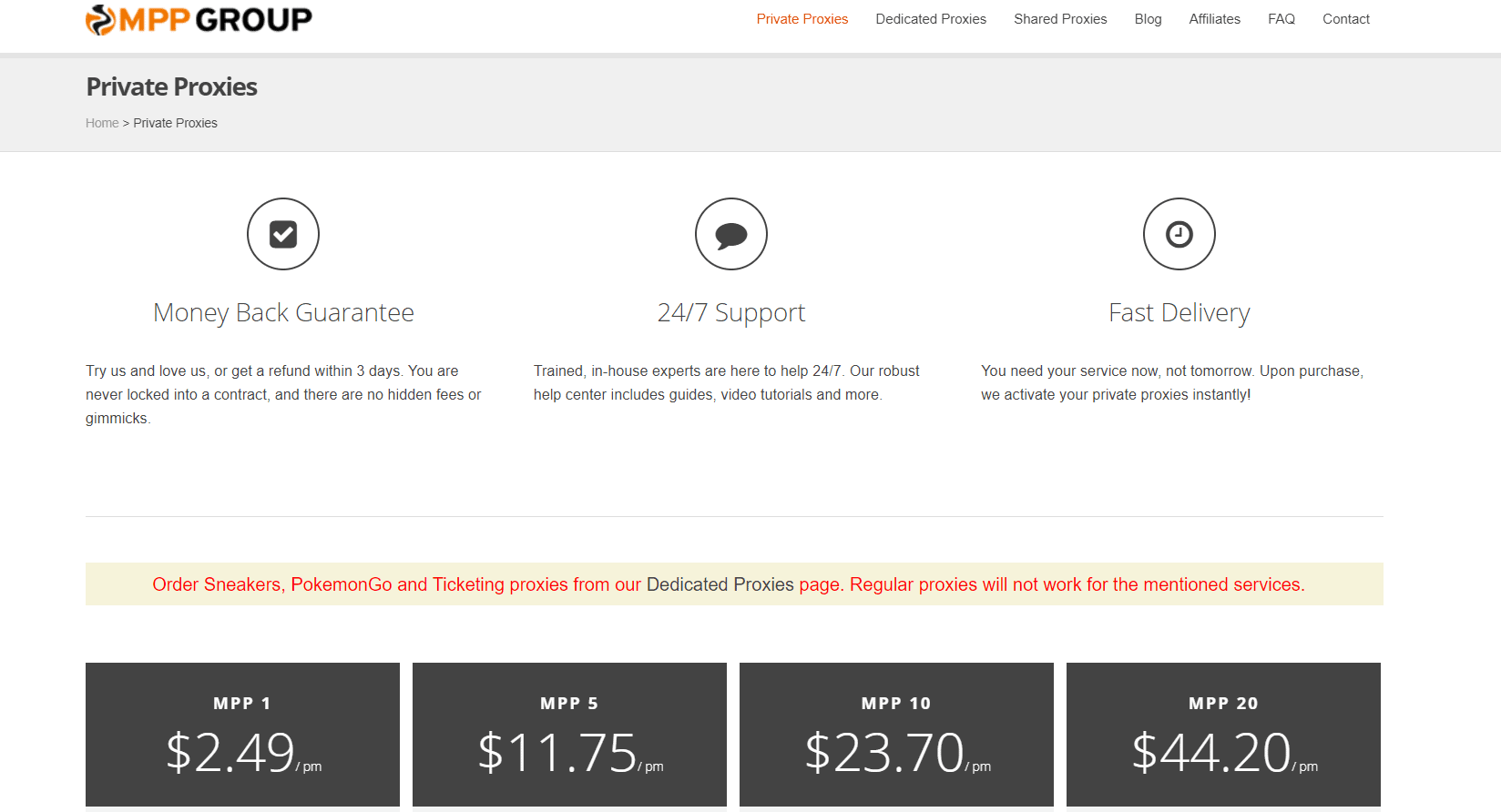Open the Private Proxies menu item
Viewport: 1501px width, 812px height.
802,19
